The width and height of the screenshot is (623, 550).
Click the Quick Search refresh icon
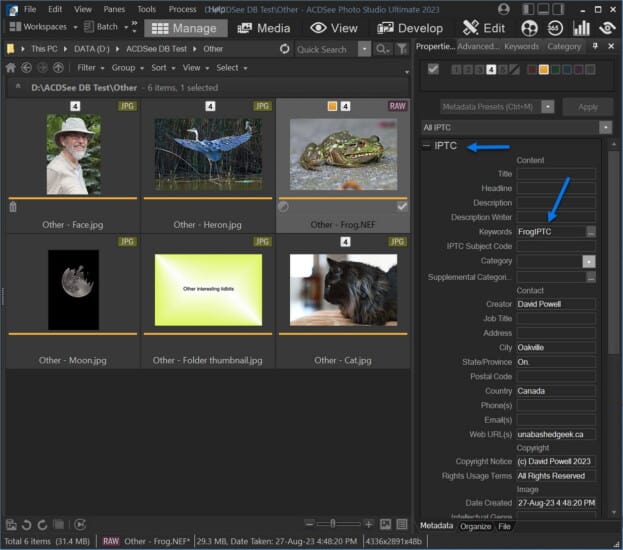285,48
